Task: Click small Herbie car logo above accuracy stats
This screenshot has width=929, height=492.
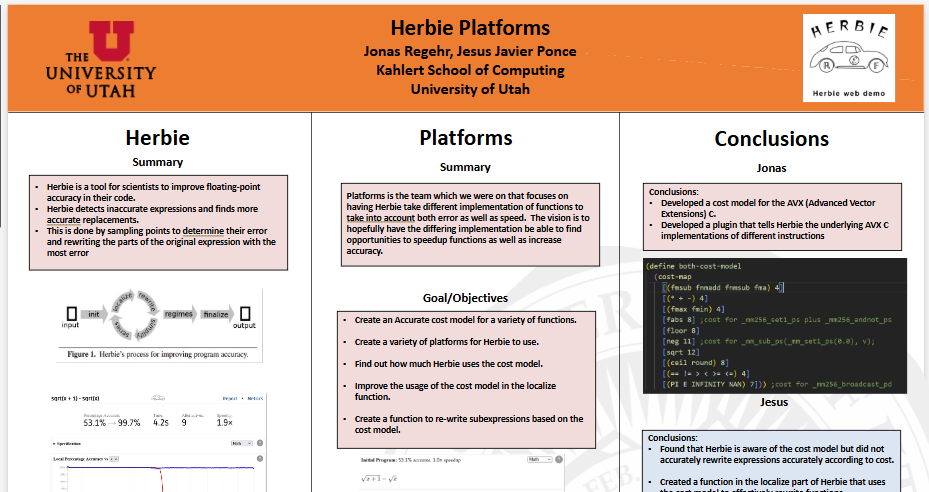Action: [158, 398]
